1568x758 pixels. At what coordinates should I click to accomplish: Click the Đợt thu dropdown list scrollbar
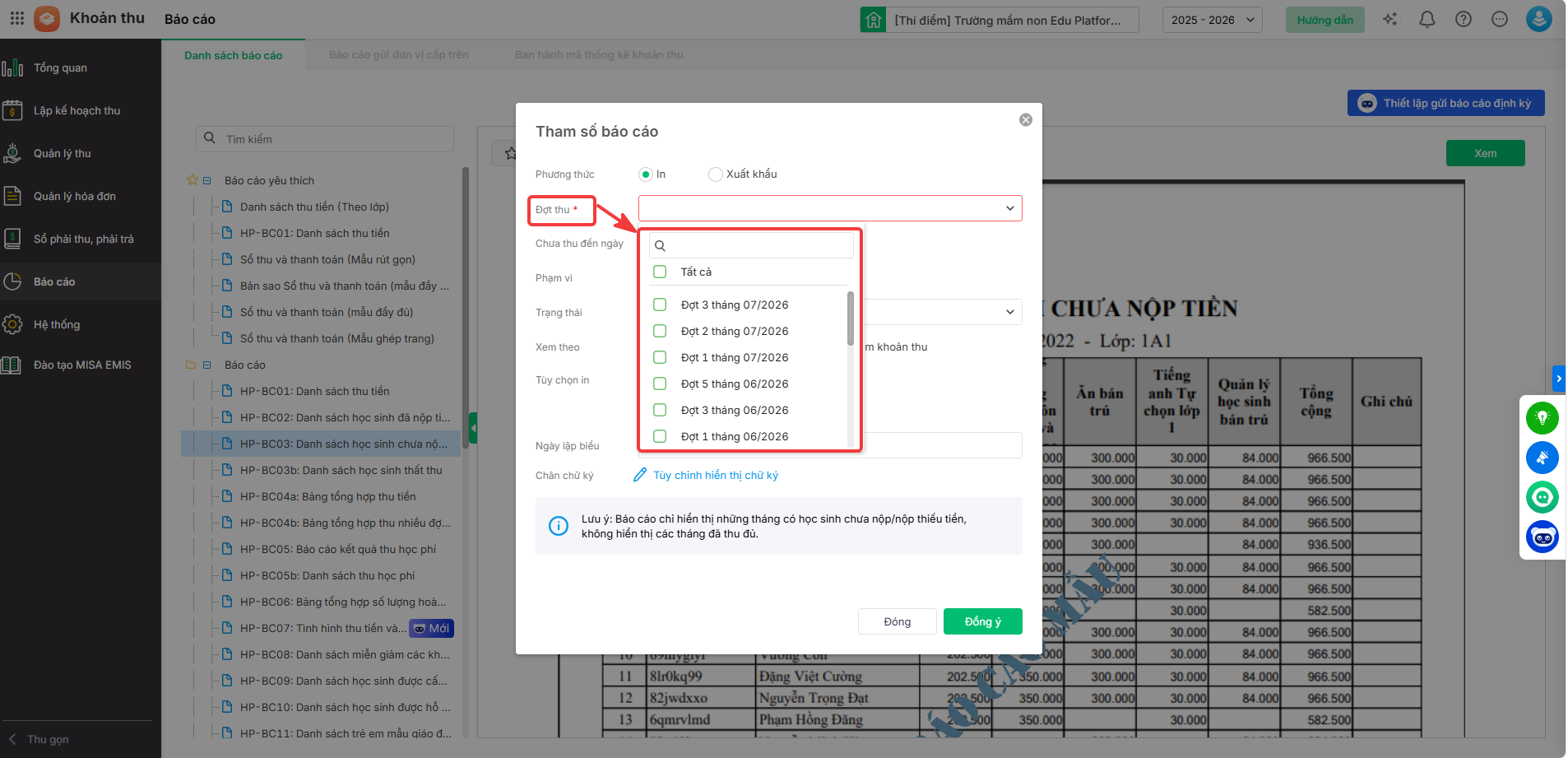coord(851,319)
